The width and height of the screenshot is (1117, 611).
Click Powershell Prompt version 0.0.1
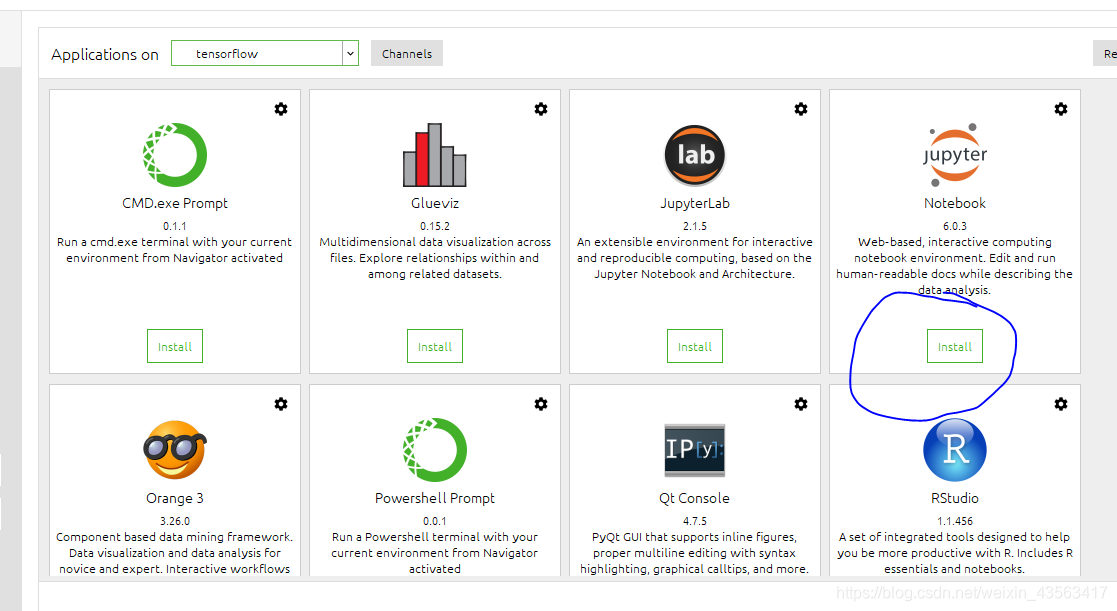coord(435,521)
